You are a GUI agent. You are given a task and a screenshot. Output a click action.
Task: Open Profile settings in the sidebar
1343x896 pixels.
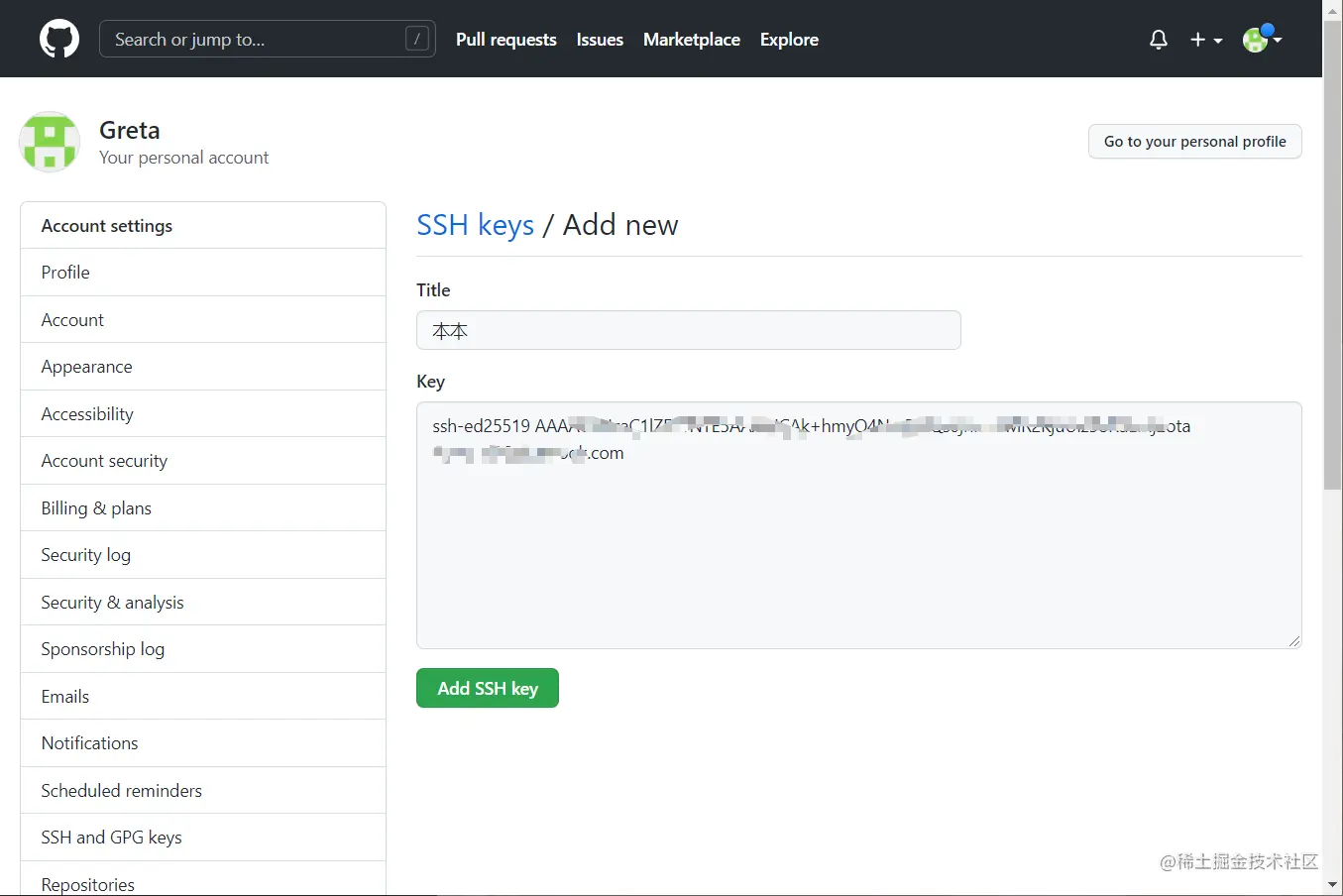[x=203, y=273]
